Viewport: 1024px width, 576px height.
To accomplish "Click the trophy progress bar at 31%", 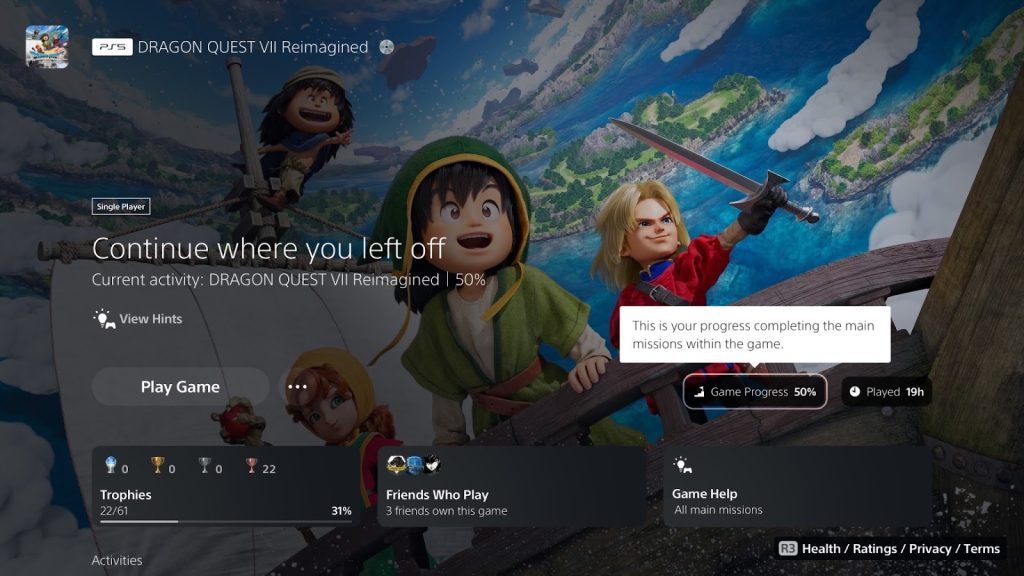I will [x=226, y=521].
